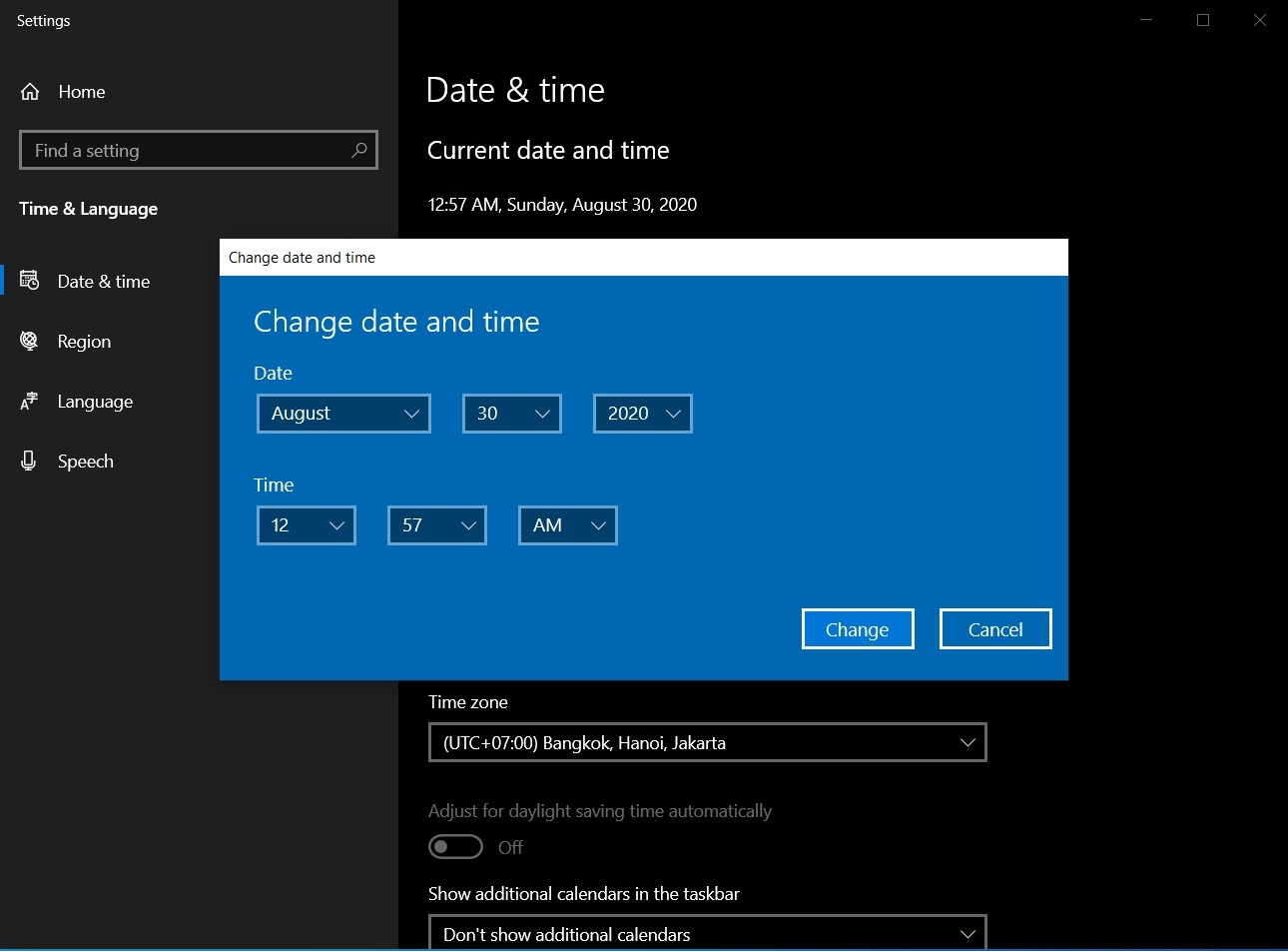Click the Time & Language heading

coord(89,209)
